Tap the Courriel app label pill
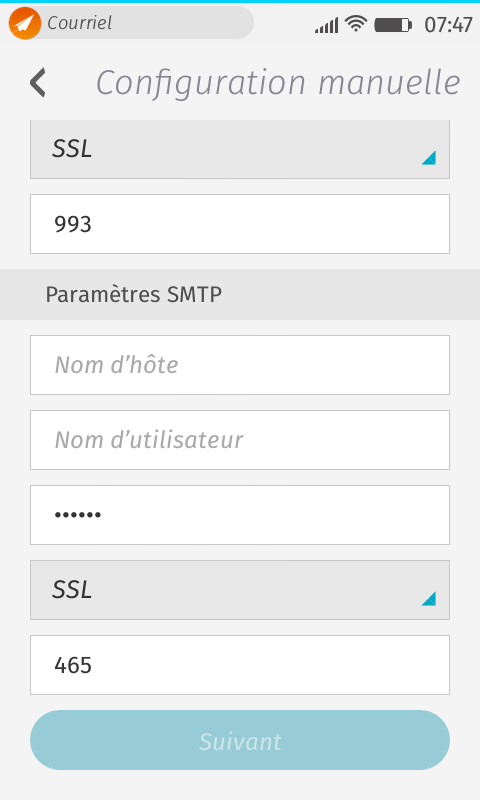 (x=131, y=23)
